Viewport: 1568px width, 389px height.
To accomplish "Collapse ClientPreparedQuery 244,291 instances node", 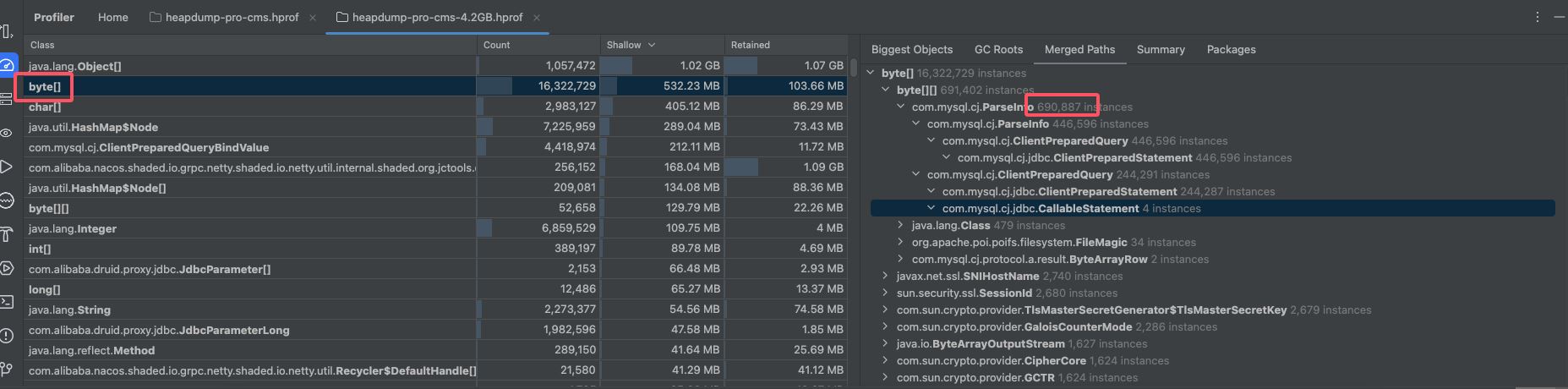I will tap(916, 175).
